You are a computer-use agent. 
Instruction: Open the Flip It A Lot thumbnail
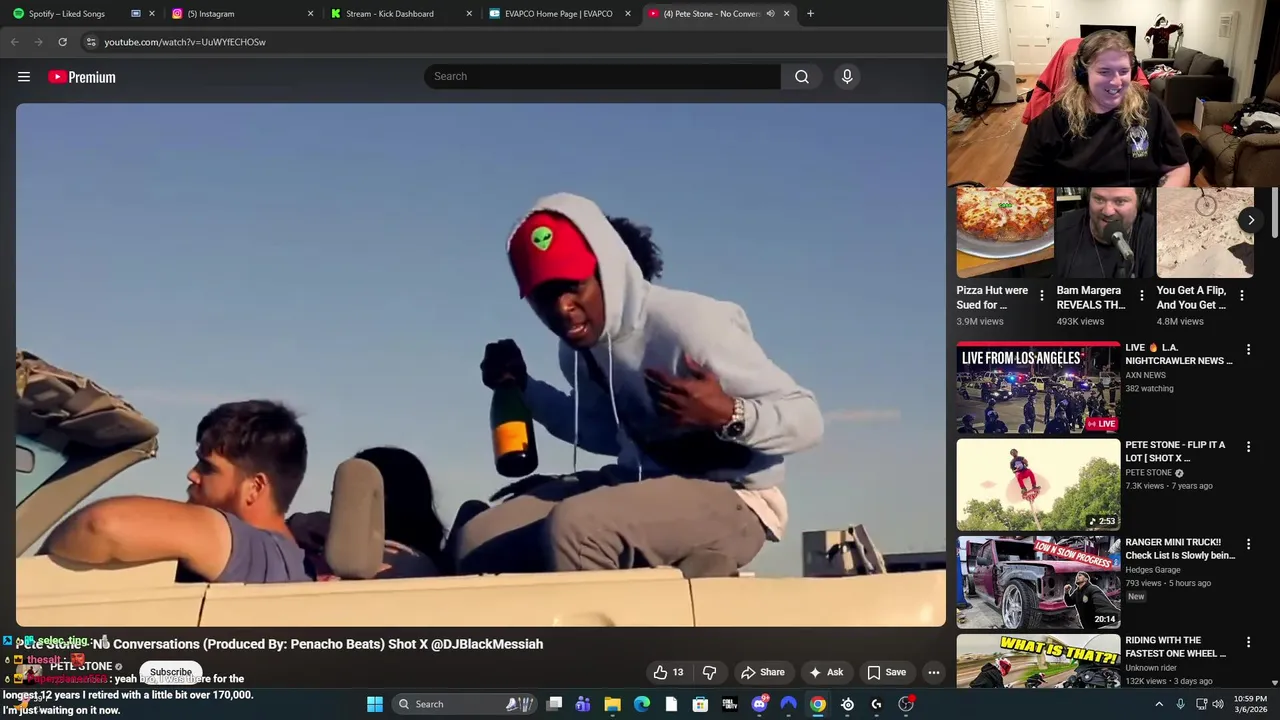click(1038, 485)
